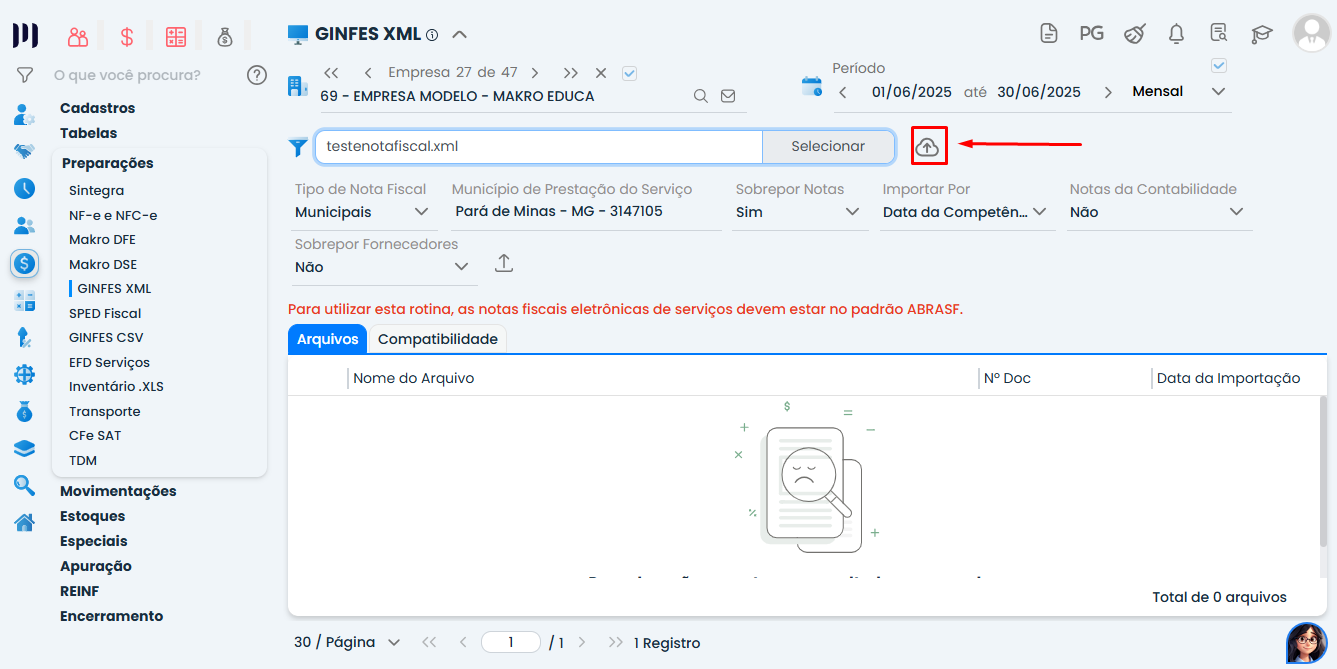This screenshot has width=1337, height=669.
Task: Open the graduation cap training icon
Action: (1261, 33)
